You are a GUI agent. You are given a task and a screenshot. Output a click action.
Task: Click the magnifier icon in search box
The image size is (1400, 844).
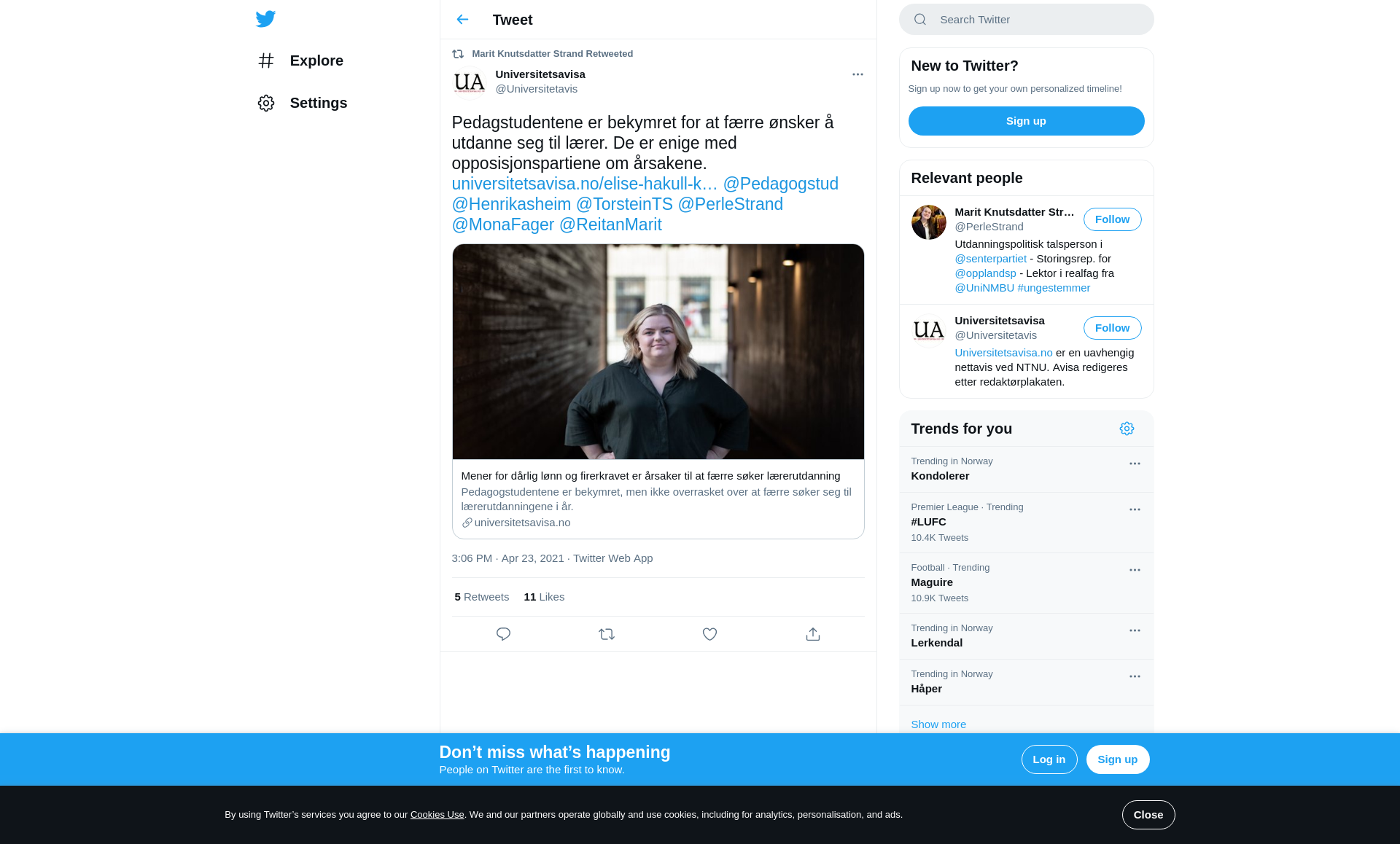[x=920, y=20]
